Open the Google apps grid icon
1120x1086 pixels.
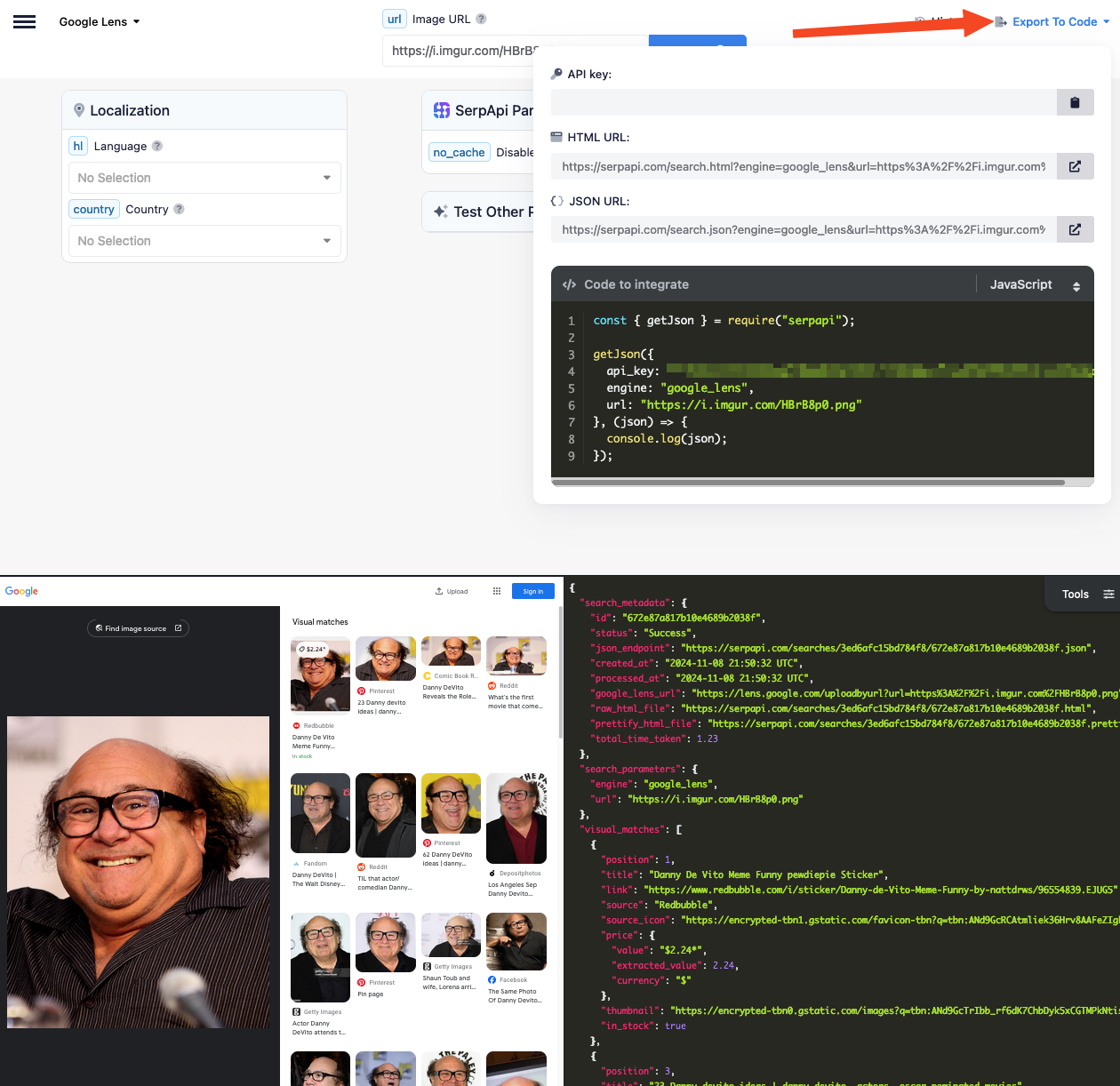point(497,591)
